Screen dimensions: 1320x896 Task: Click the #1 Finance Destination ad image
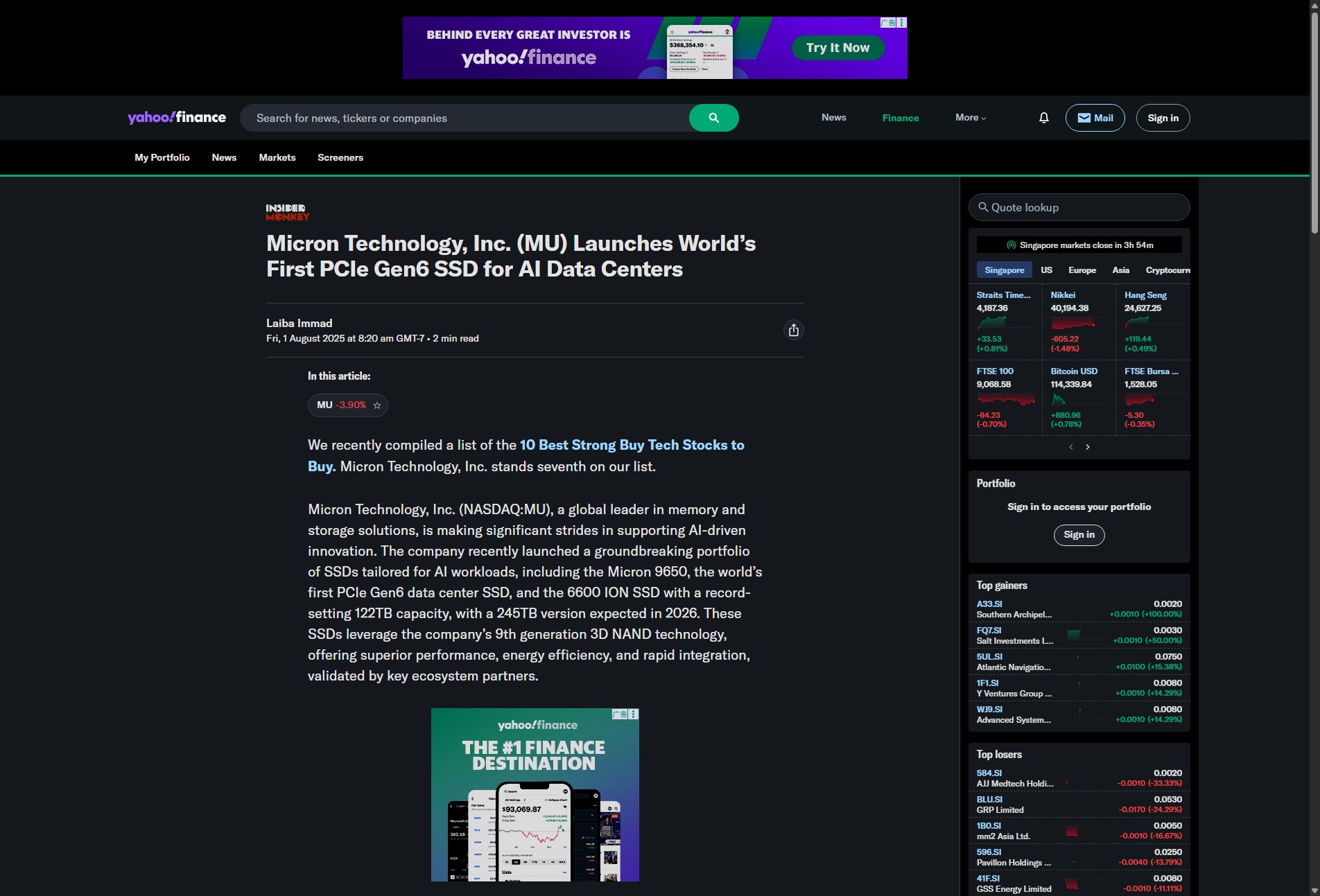pos(535,795)
